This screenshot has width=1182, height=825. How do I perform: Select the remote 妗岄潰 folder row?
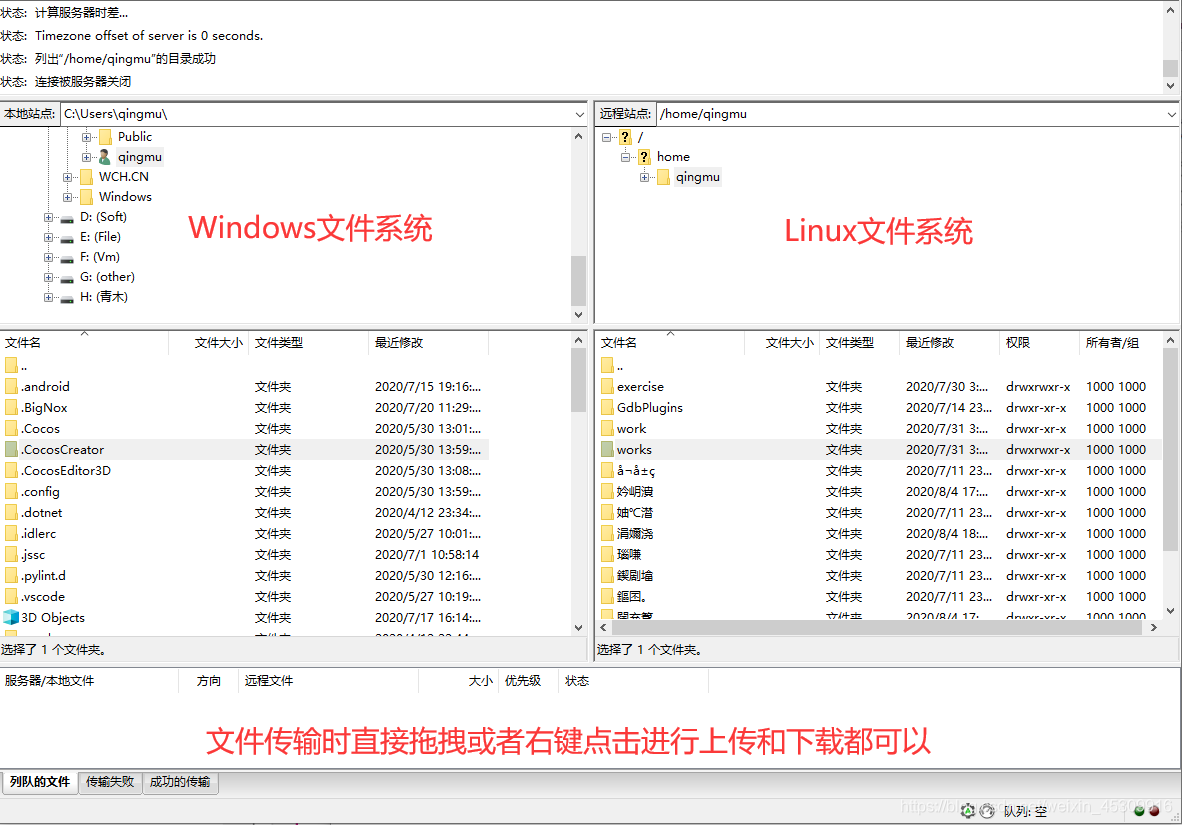[877, 492]
